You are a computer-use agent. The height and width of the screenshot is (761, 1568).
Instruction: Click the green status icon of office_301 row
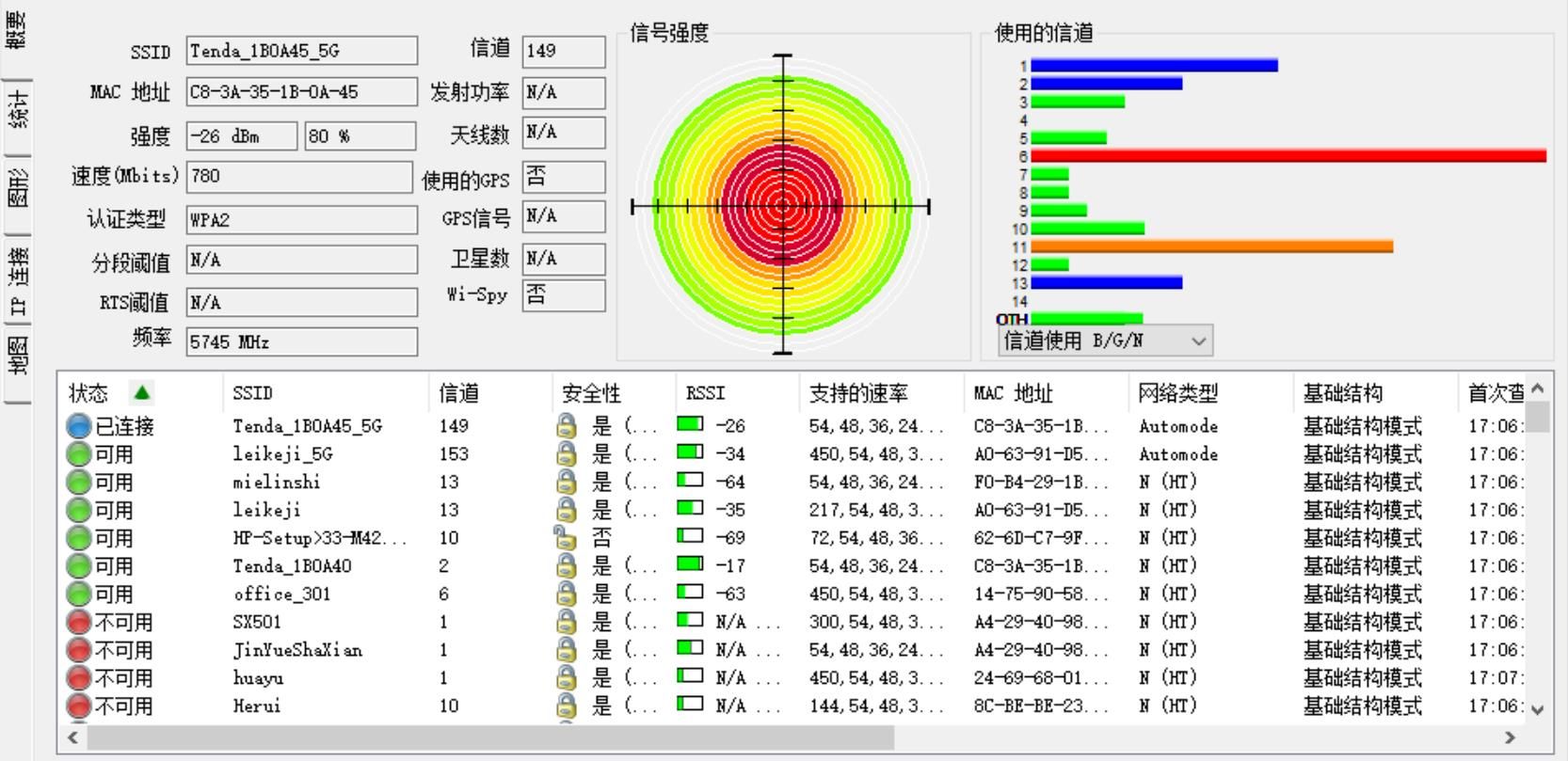coord(79,595)
